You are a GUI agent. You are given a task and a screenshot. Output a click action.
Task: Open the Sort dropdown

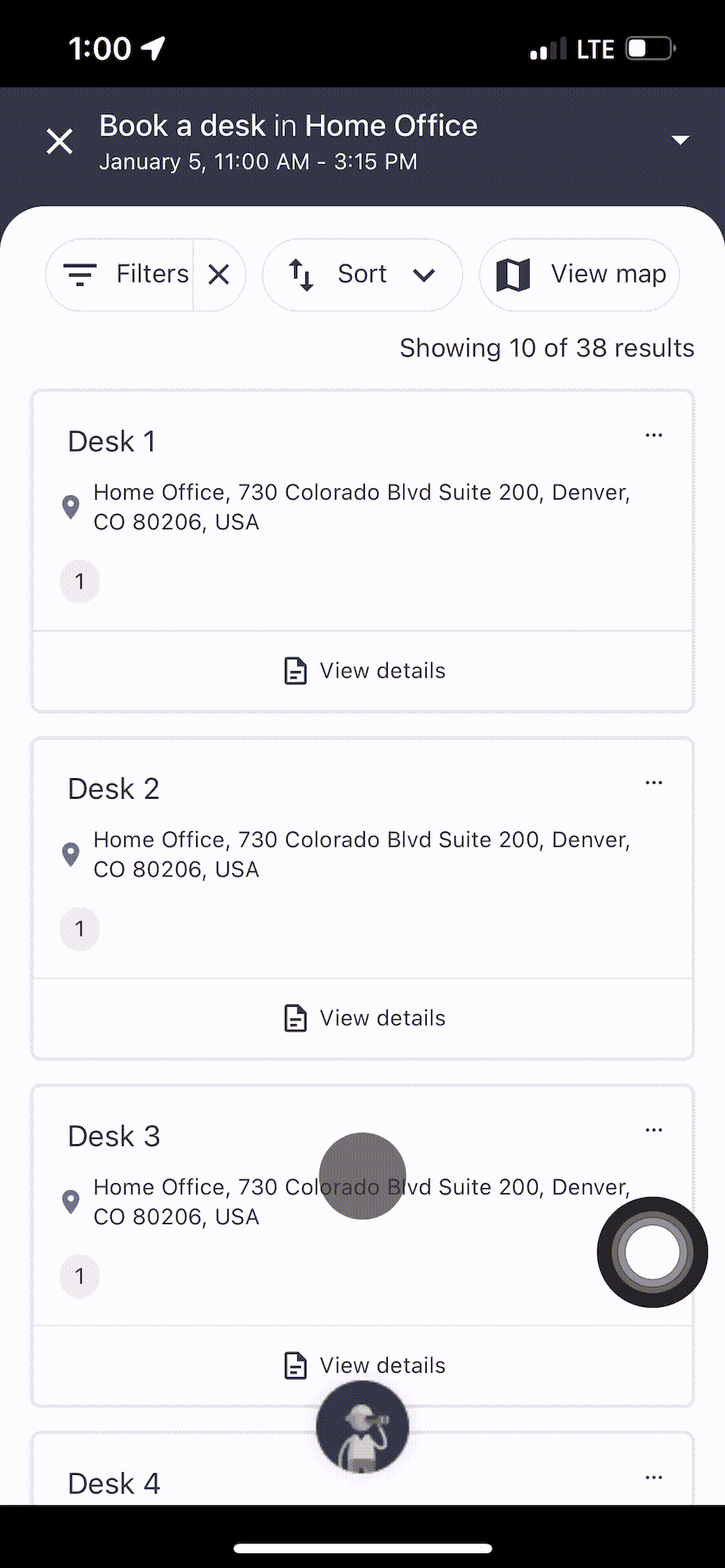362,274
